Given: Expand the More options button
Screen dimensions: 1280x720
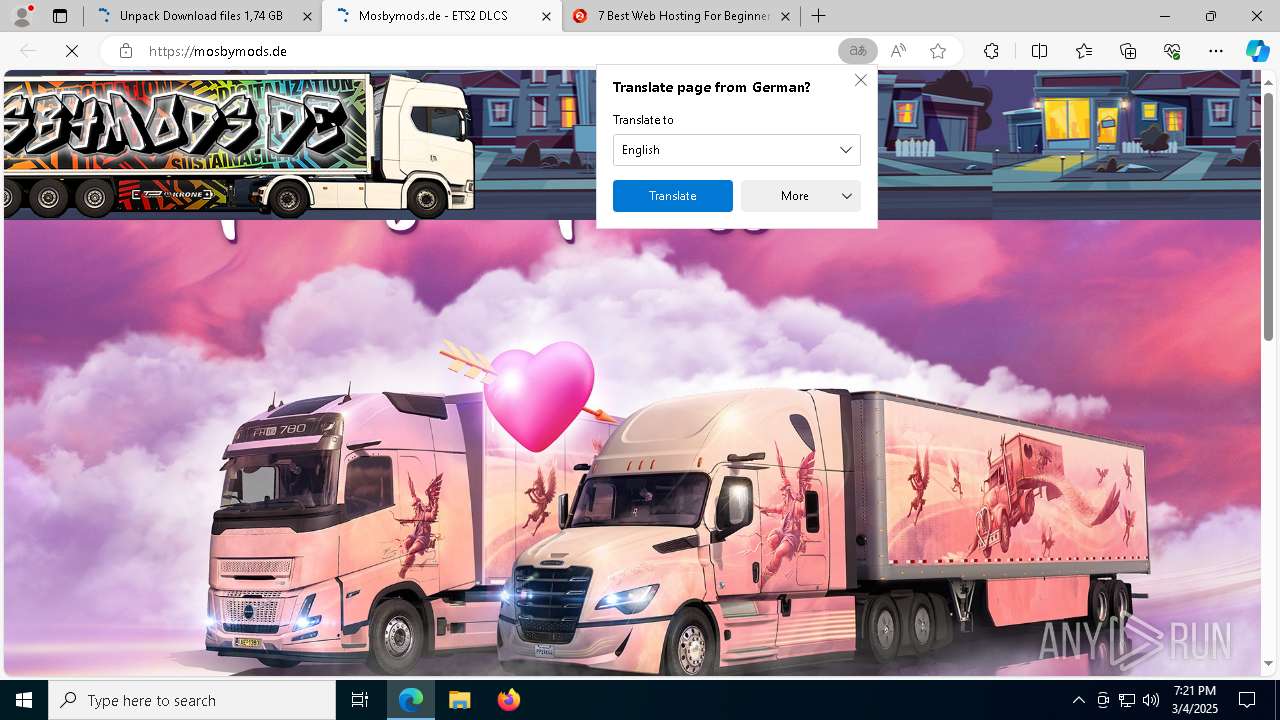Looking at the screenshot, I should 801,196.
